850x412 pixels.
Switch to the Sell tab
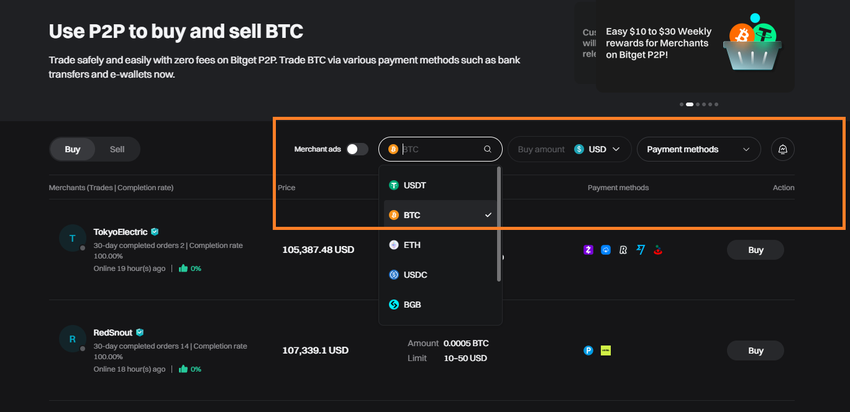pos(117,149)
